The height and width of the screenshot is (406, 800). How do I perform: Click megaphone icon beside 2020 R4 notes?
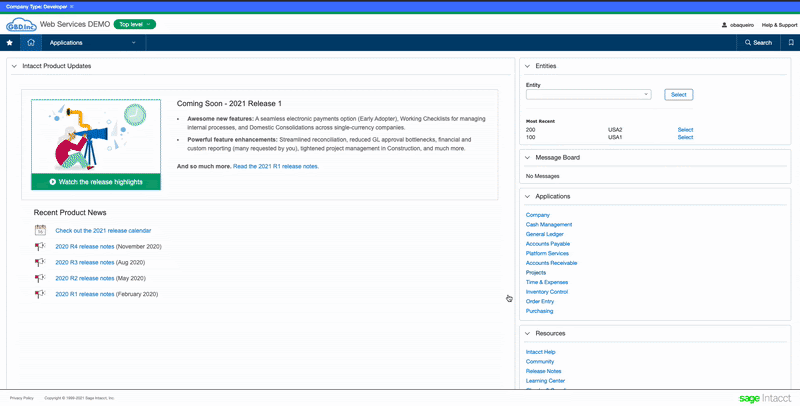click(40, 246)
